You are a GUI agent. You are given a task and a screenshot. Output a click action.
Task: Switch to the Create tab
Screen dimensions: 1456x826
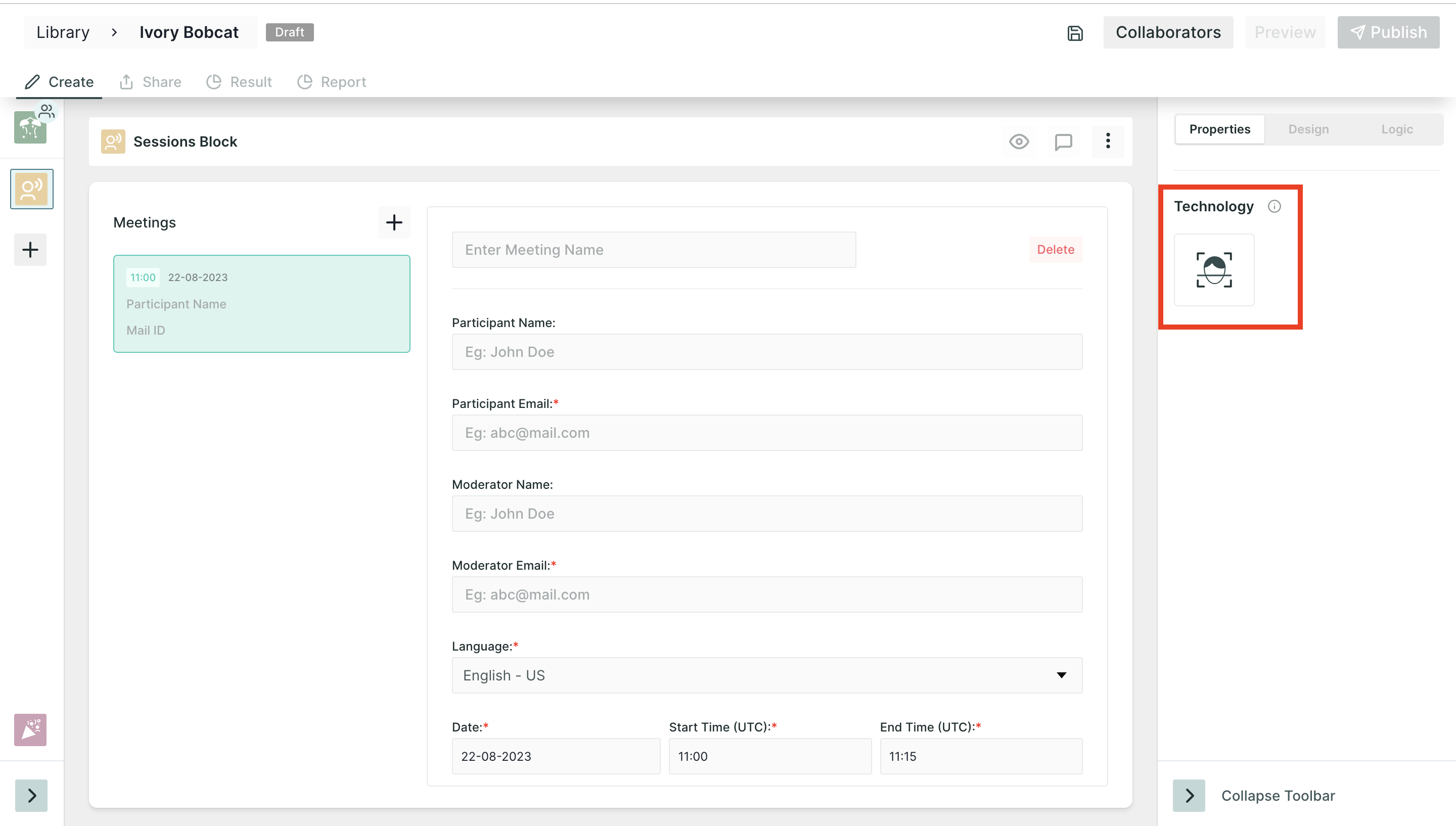point(59,82)
